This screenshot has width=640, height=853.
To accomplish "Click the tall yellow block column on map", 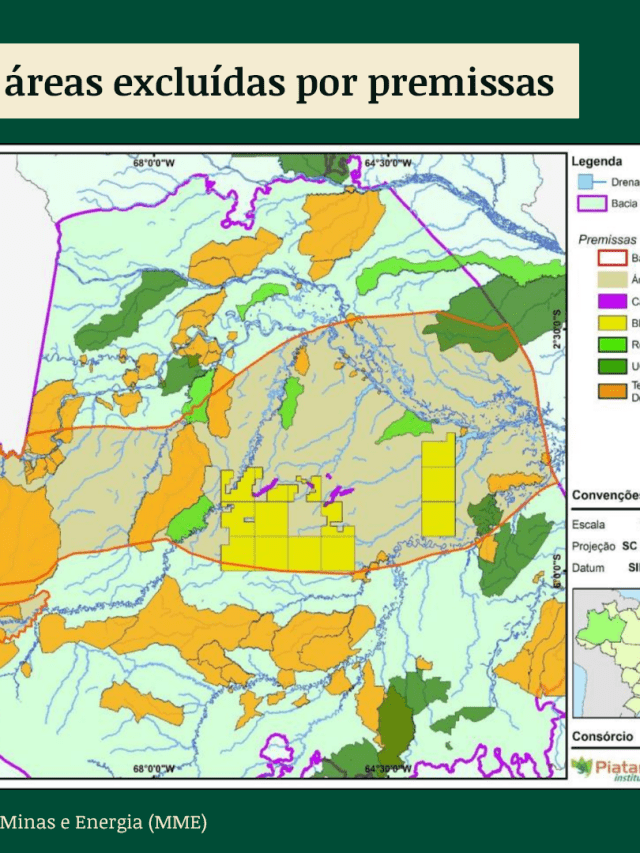I will coord(438,485).
